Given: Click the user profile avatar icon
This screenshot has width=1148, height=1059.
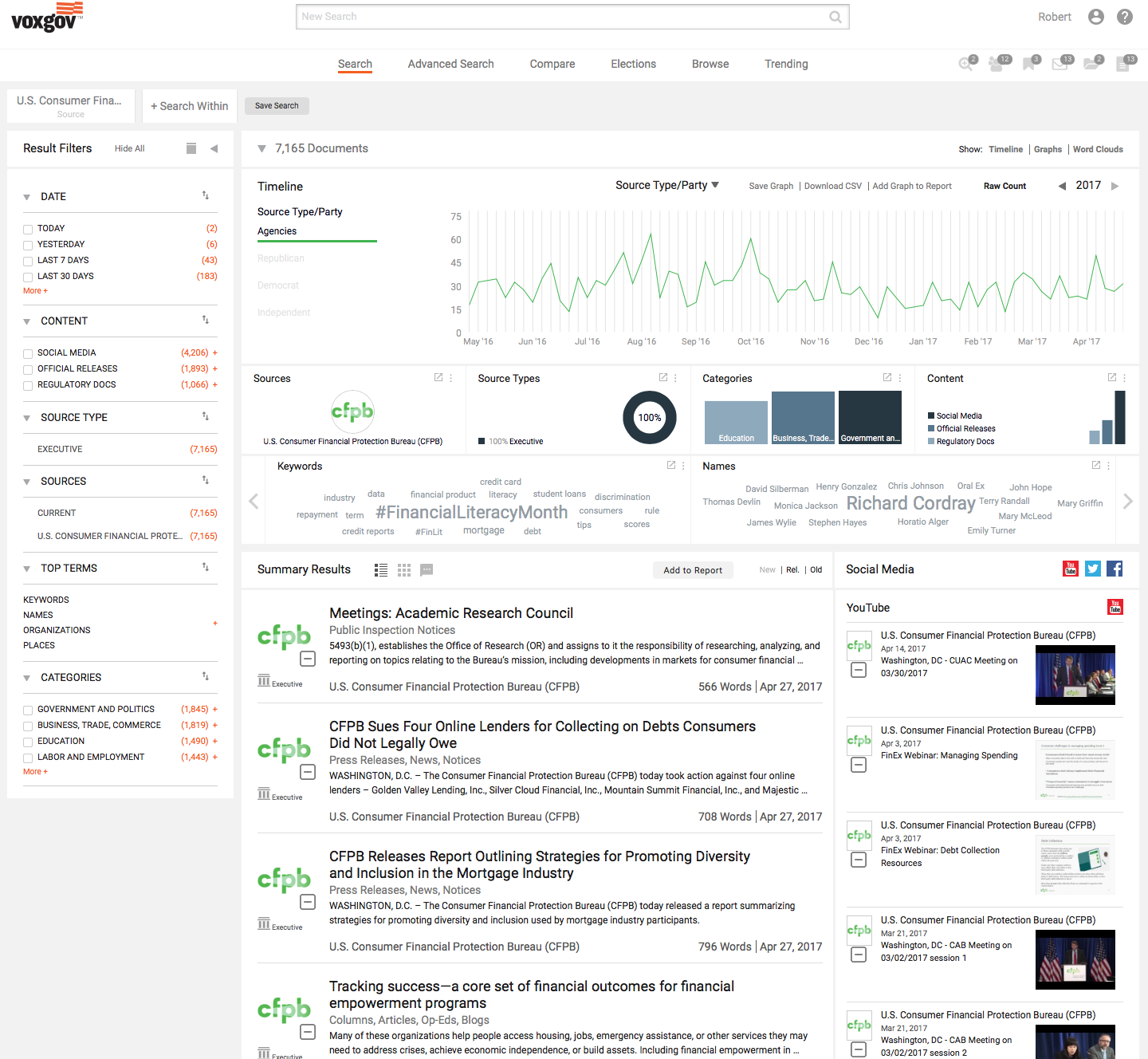Looking at the screenshot, I should pyautogui.click(x=1096, y=17).
